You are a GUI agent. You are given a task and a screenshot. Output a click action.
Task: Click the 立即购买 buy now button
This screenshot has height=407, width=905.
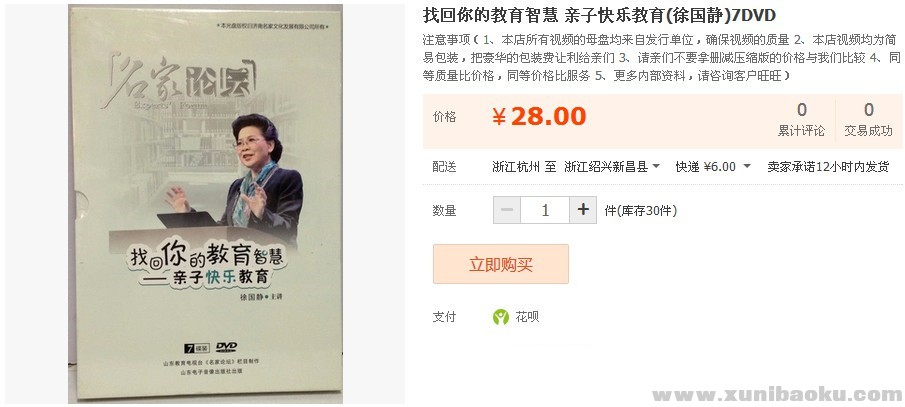pos(501,264)
